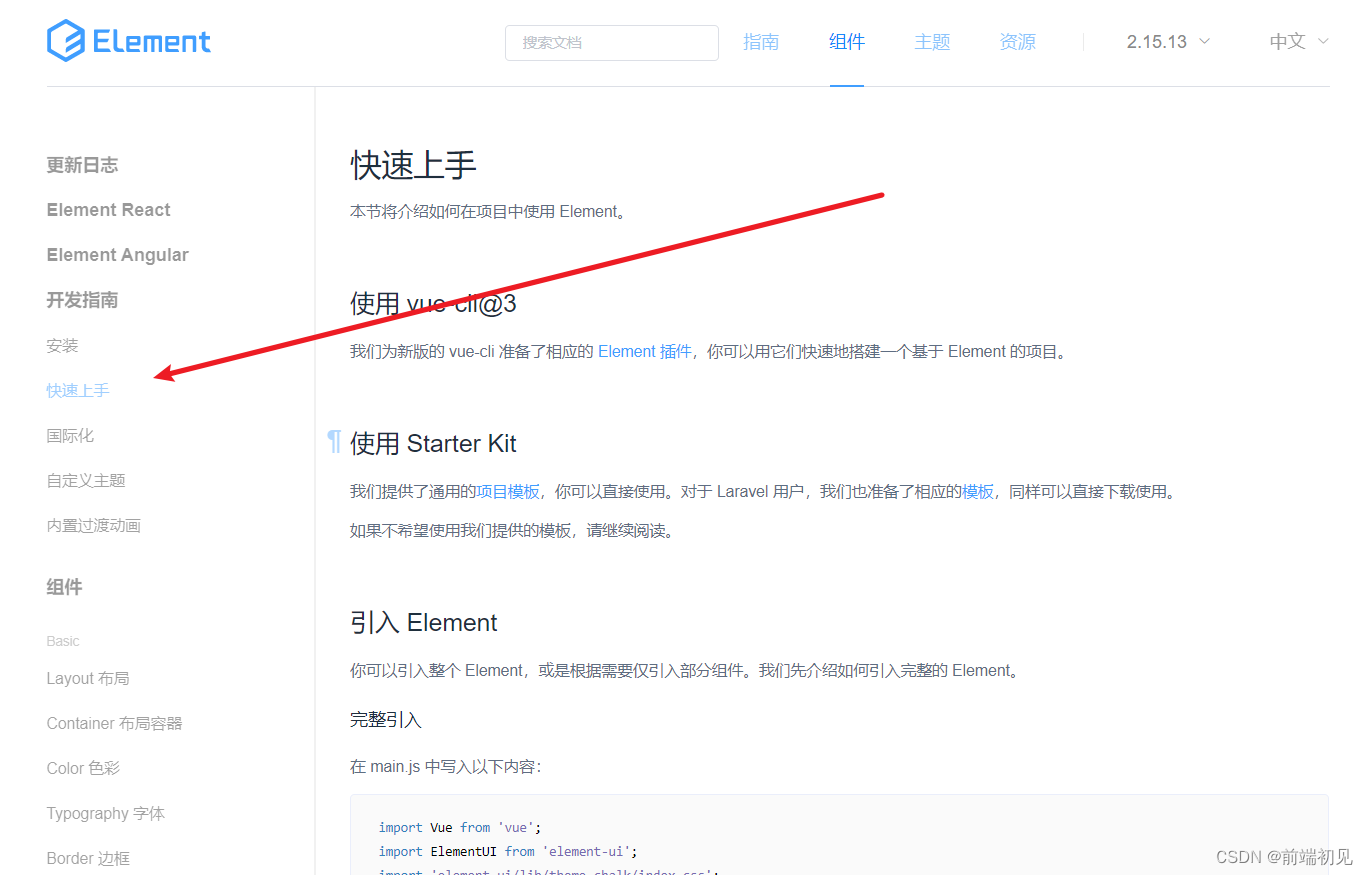This screenshot has width=1368, height=875.
Task: Click the 使用 Starter Kit heading
Action: coord(433,443)
